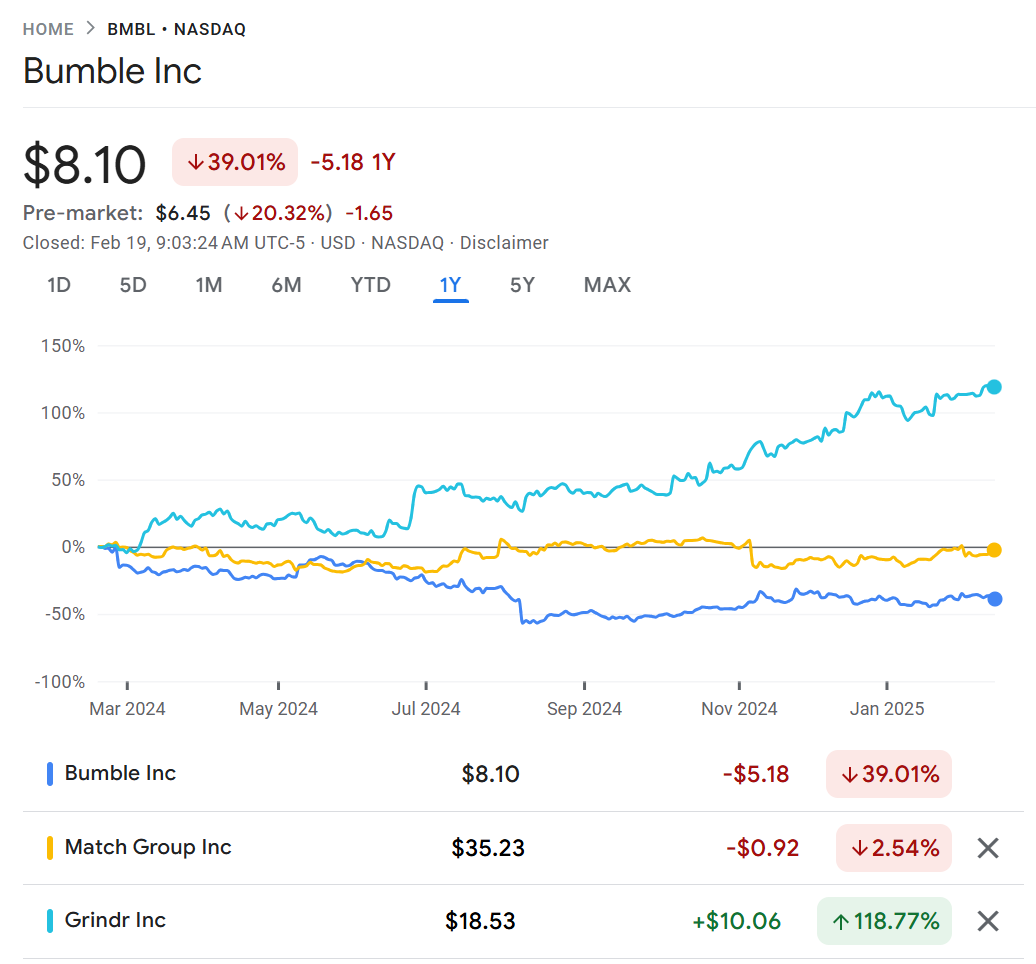Click the Grindr line endpoint dot

coord(994,387)
